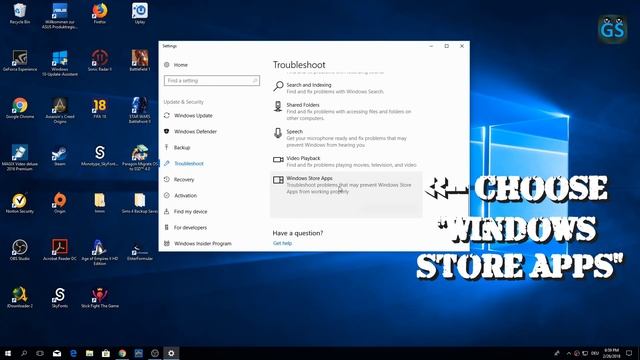
Task: Maximize the Settings window
Action: tap(447, 46)
